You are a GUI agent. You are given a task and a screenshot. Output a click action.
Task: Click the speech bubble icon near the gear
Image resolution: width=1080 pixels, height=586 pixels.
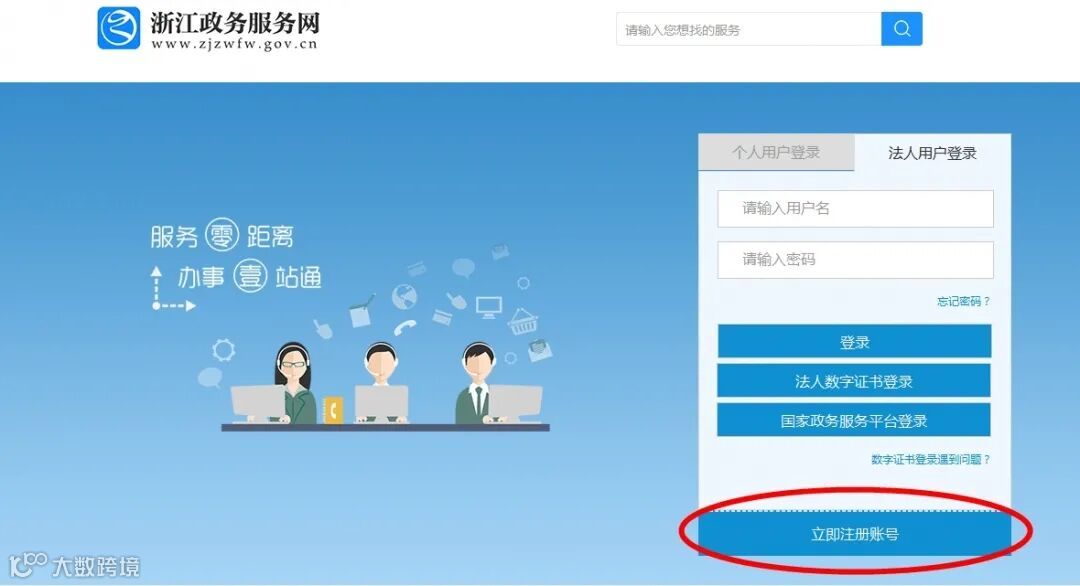(x=210, y=377)
